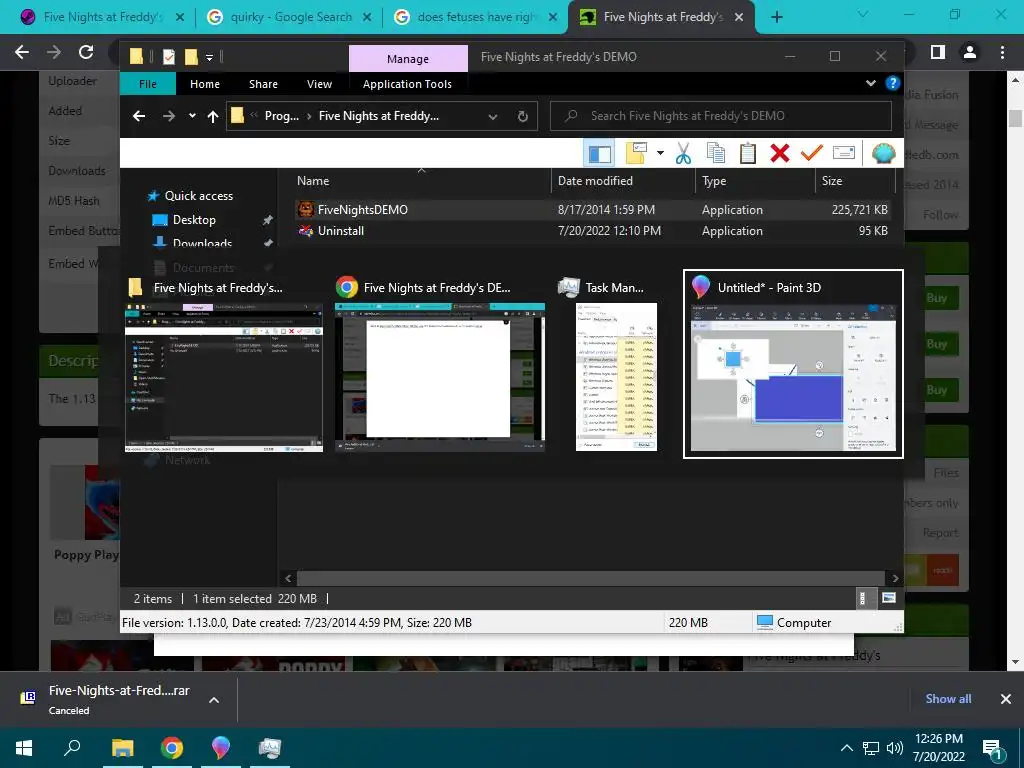Click the red X Delete icon
Viewport: 1024px width, 768px height.
[x=780, y=153]
